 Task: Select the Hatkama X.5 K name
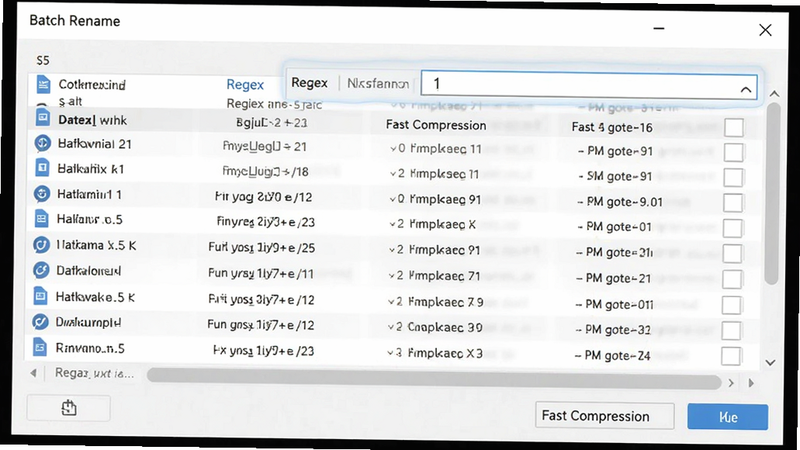point(96,245)
